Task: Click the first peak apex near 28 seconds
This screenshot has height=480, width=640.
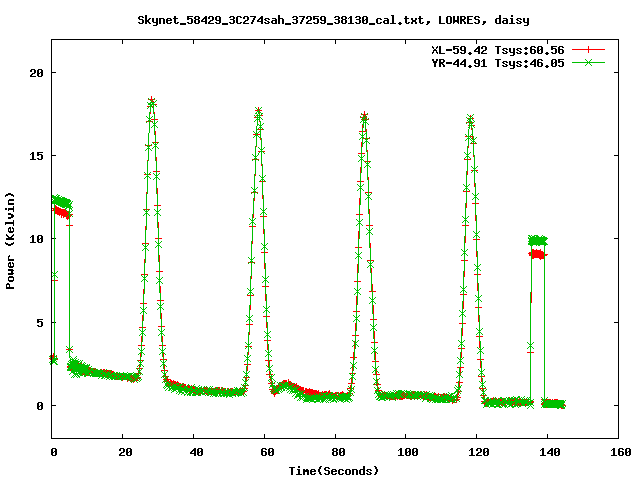Action: tap(152, 100)
